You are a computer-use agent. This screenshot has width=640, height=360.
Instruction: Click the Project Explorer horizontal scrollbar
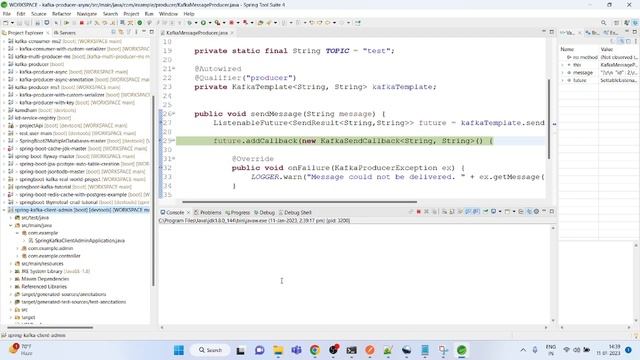click(x=50, y=327)
